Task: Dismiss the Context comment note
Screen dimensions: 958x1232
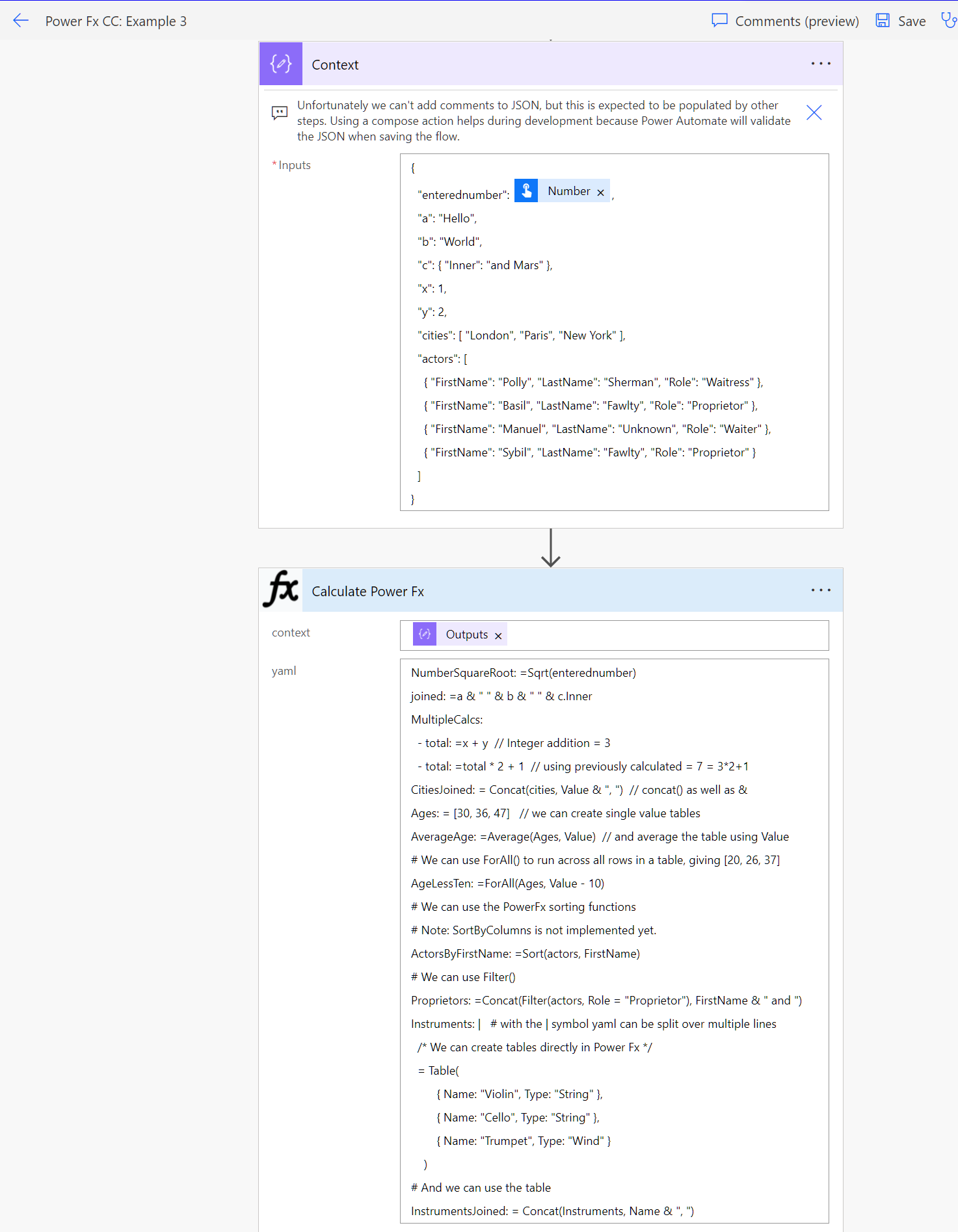Action: (814, 112)
